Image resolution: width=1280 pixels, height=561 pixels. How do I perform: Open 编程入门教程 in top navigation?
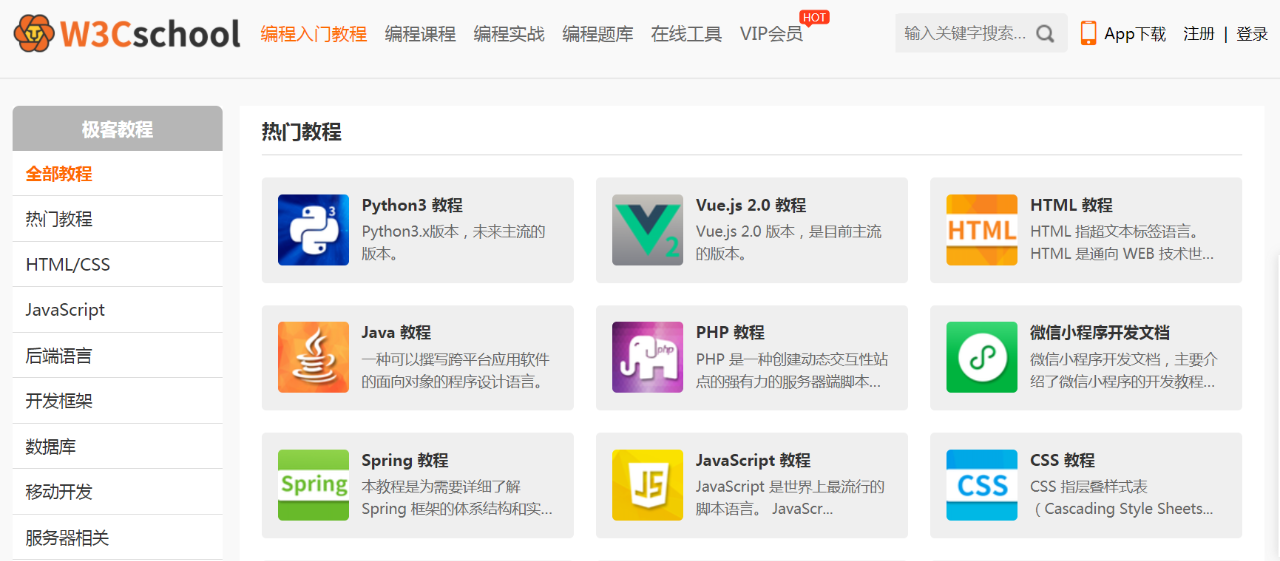(314, 34)
